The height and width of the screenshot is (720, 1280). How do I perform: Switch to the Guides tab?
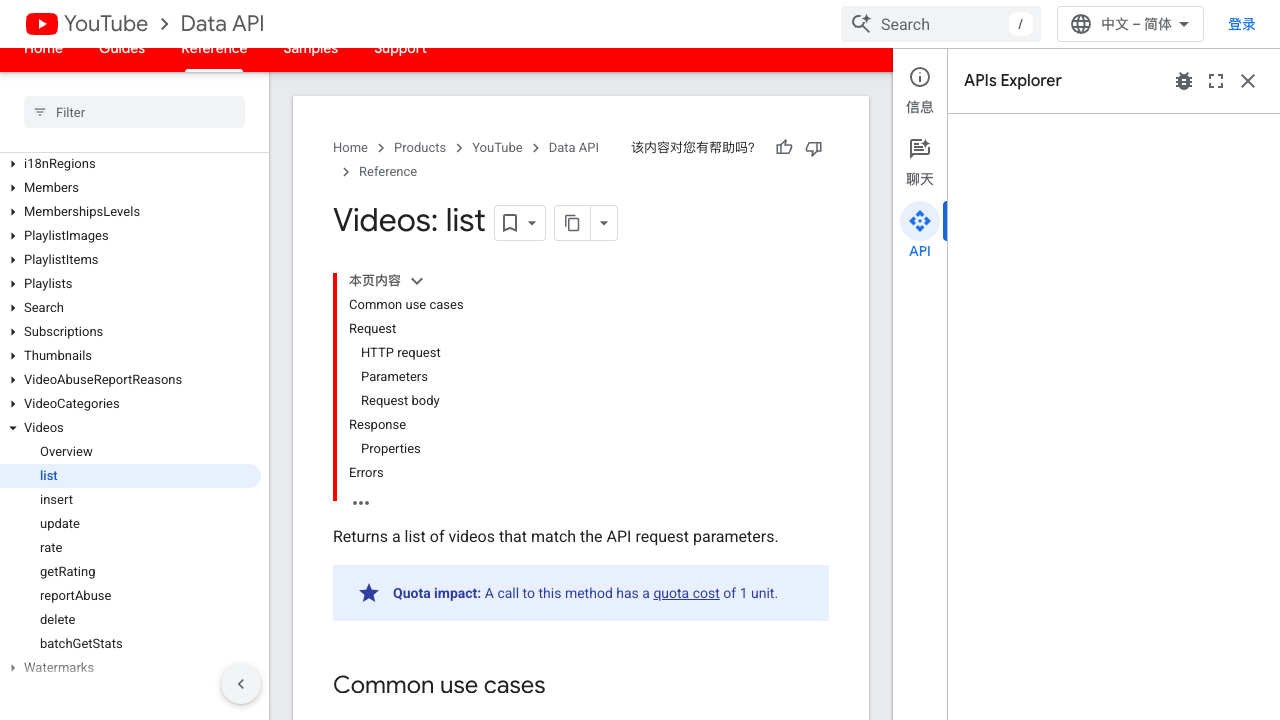[122, 52]
